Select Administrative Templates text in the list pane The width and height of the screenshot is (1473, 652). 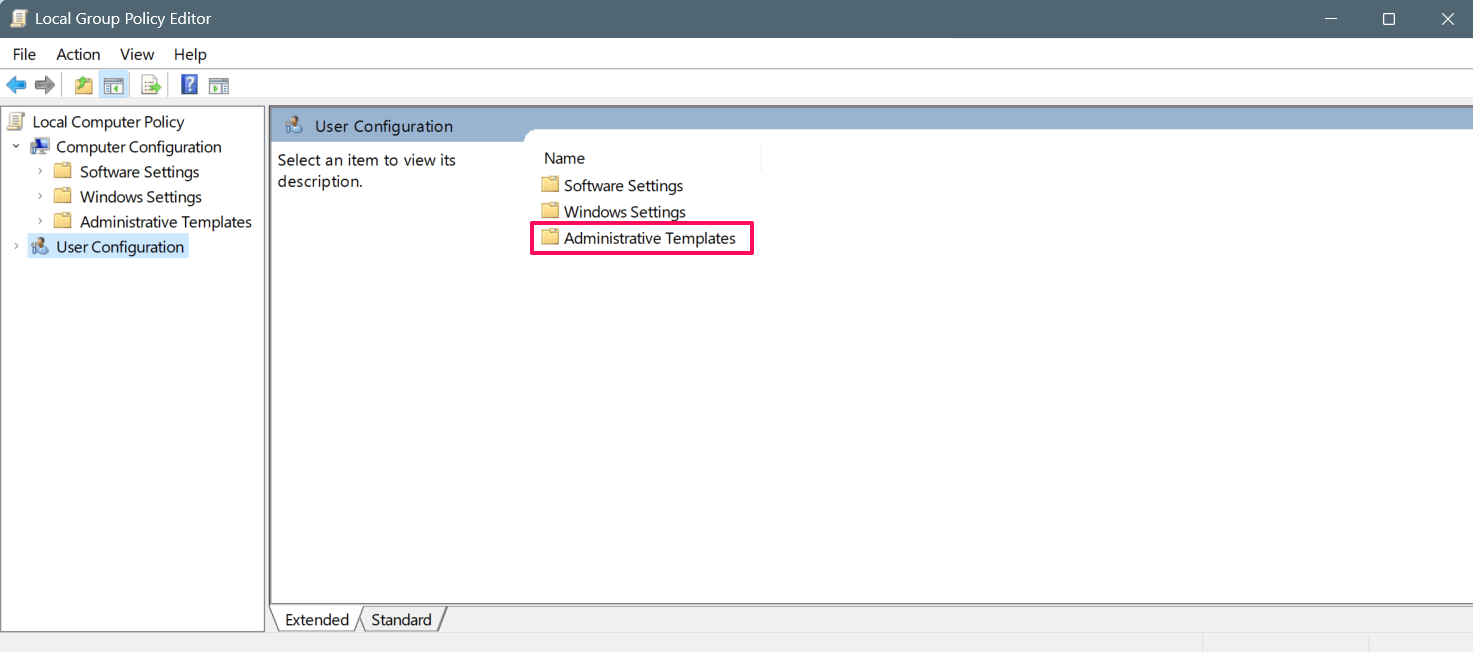(x=650, y=238)
